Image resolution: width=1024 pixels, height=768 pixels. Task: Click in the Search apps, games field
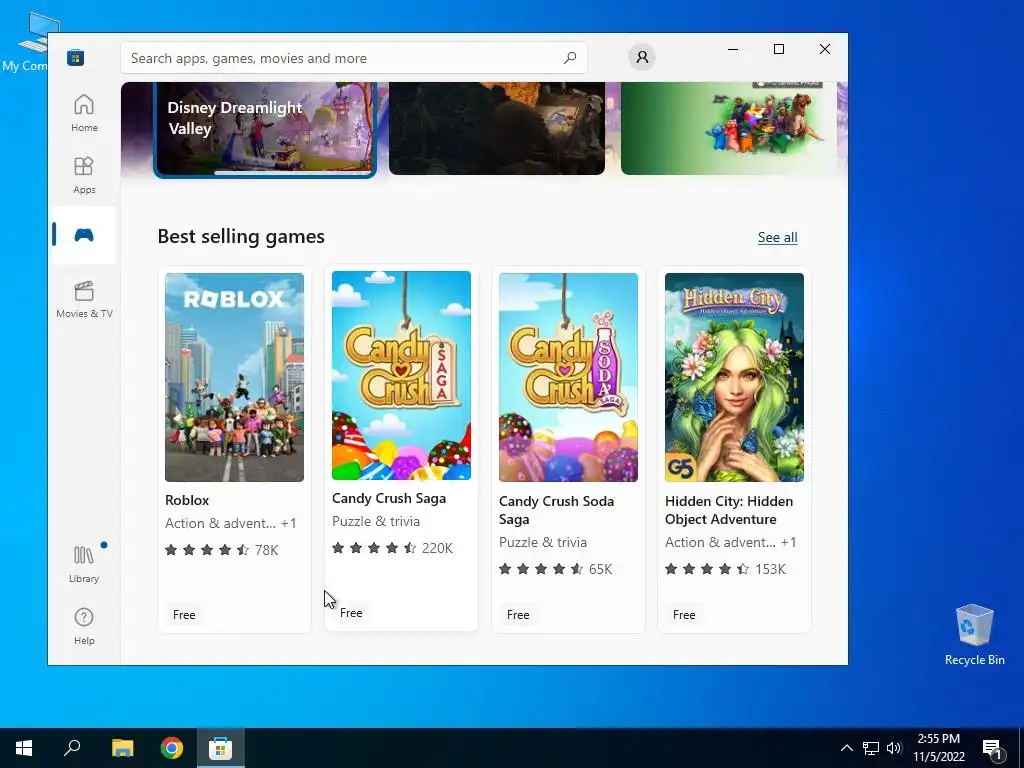coord(353,58)
